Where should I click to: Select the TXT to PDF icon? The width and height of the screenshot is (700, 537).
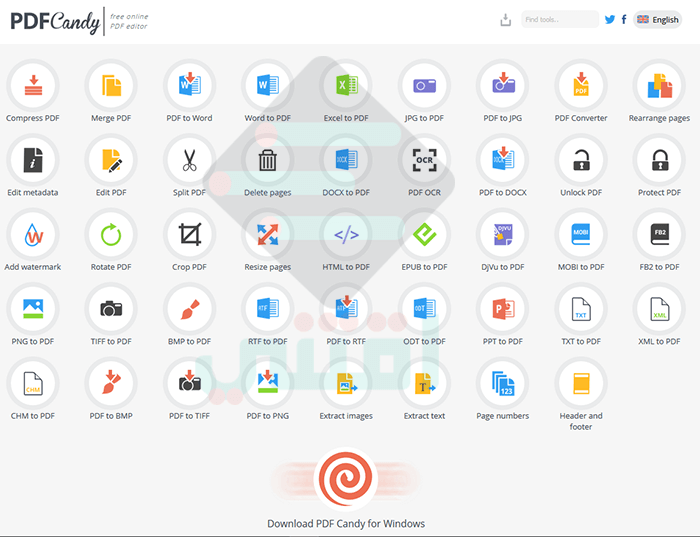(581, 308)
